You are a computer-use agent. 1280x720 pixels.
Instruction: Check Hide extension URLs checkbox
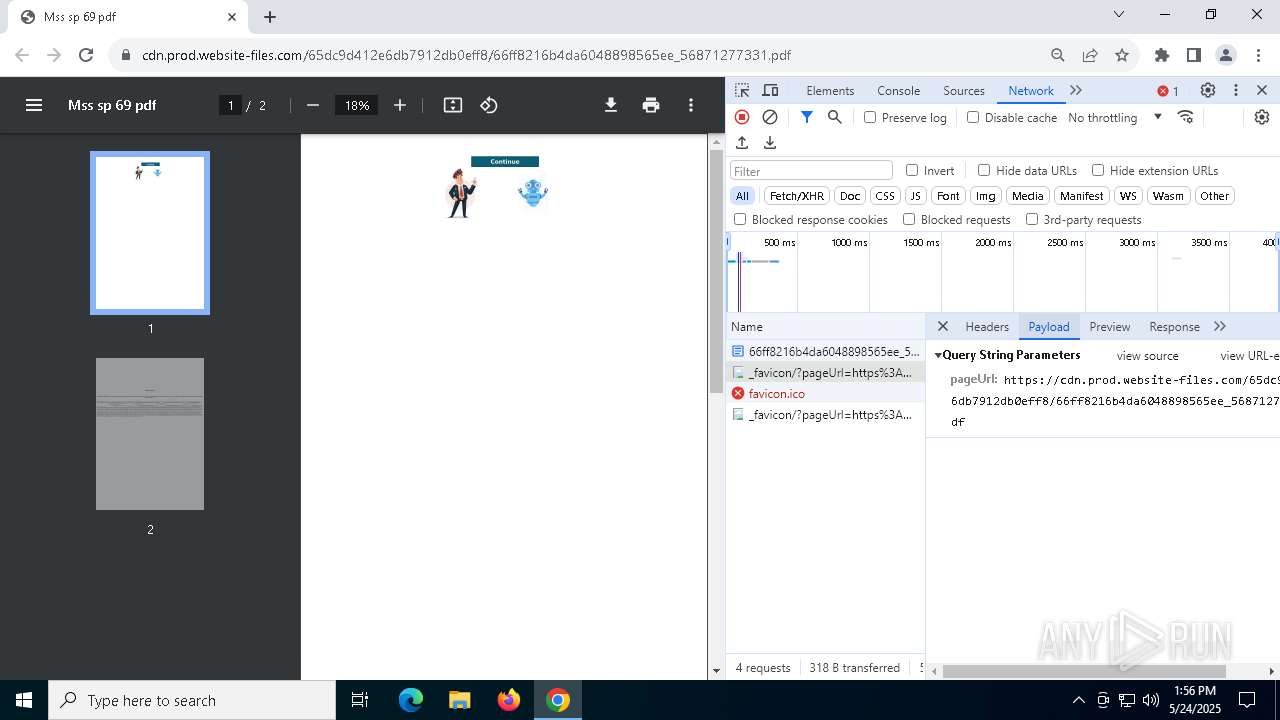point(1098,170)
